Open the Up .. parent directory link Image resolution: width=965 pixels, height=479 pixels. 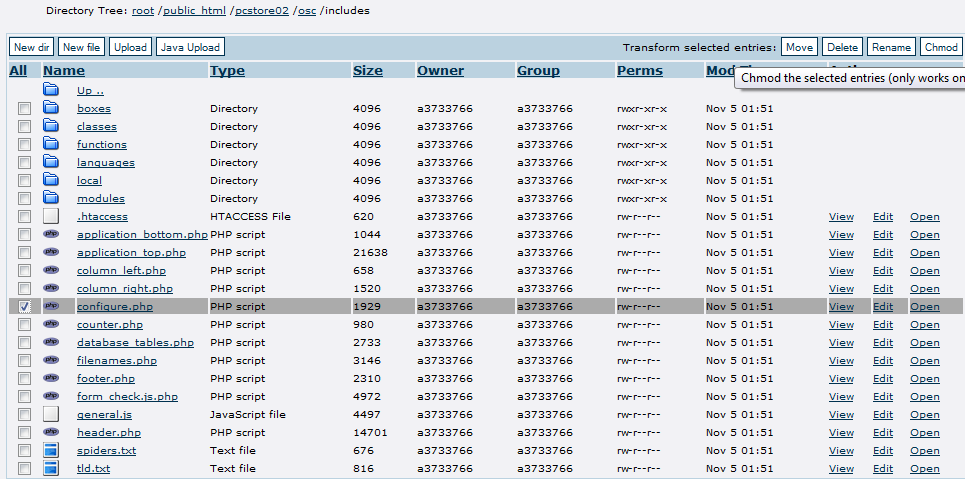[x=90, y=91]
